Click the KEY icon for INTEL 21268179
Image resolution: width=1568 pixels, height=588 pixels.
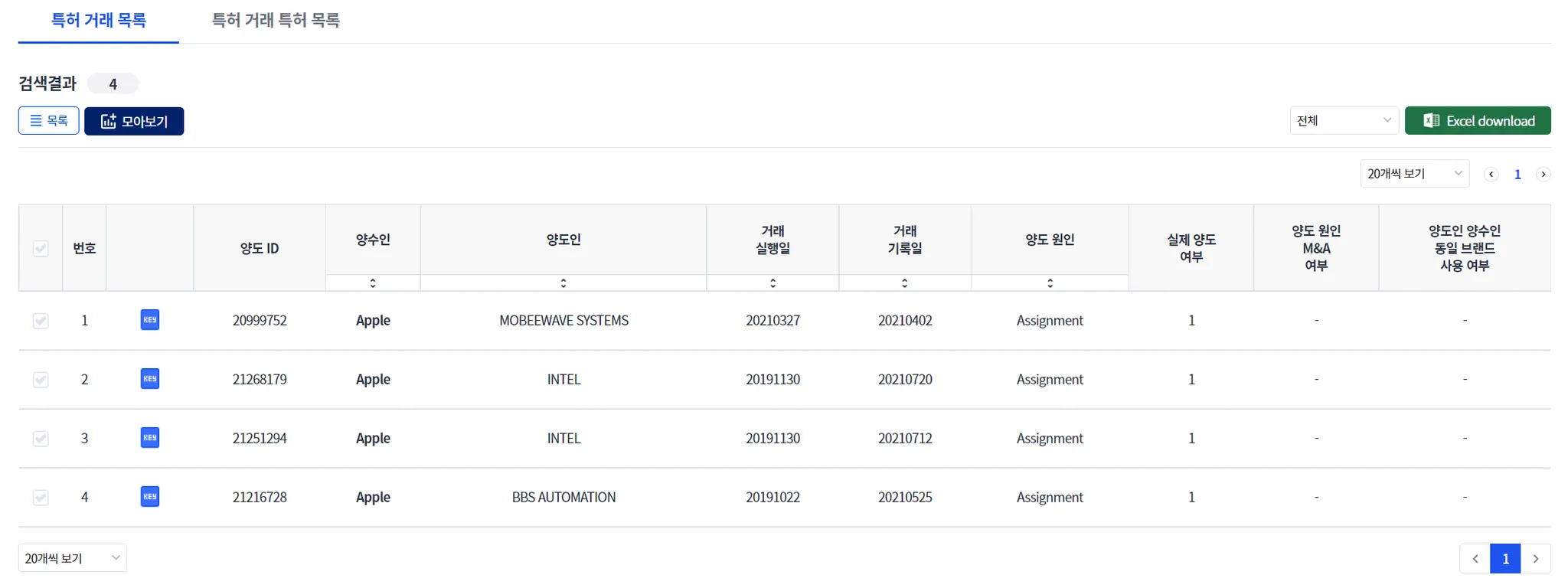(x=150, y=379)
